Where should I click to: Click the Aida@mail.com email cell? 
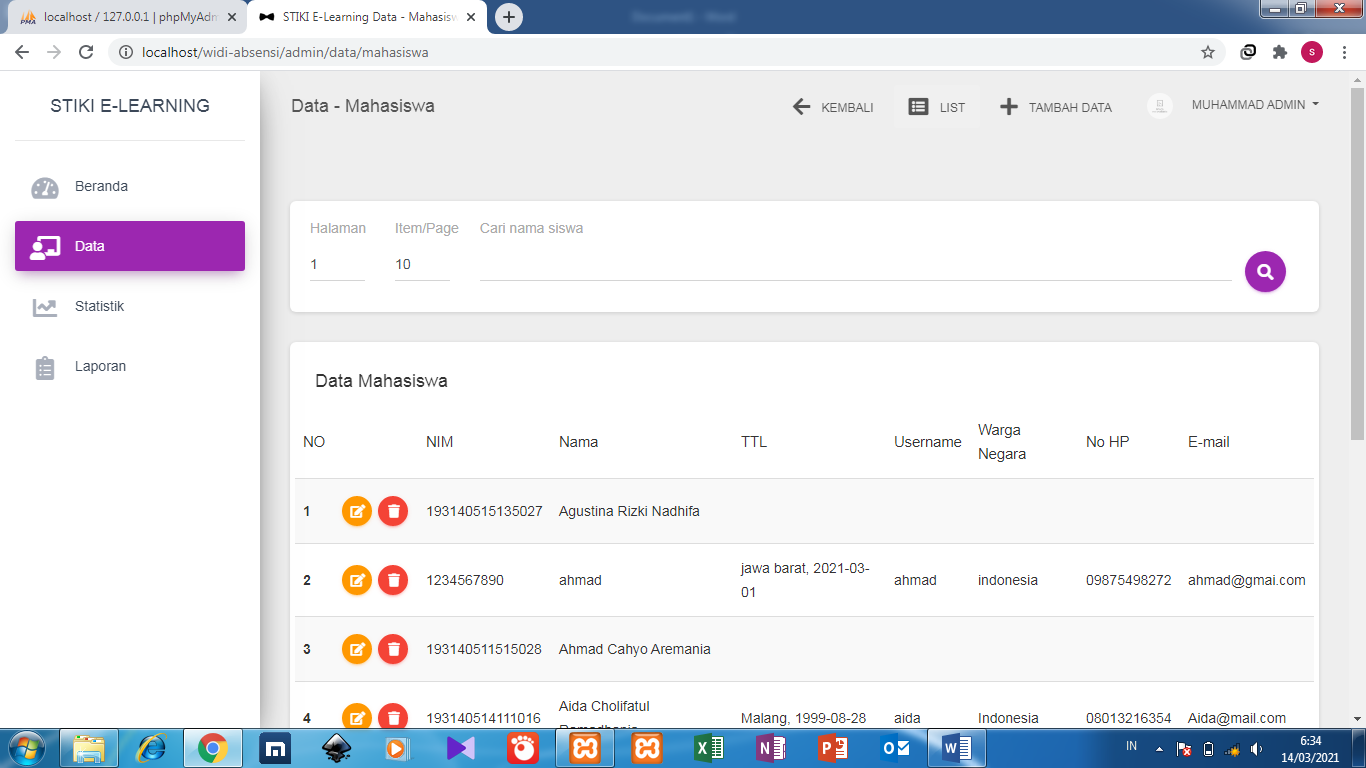tap(1237, 718)
